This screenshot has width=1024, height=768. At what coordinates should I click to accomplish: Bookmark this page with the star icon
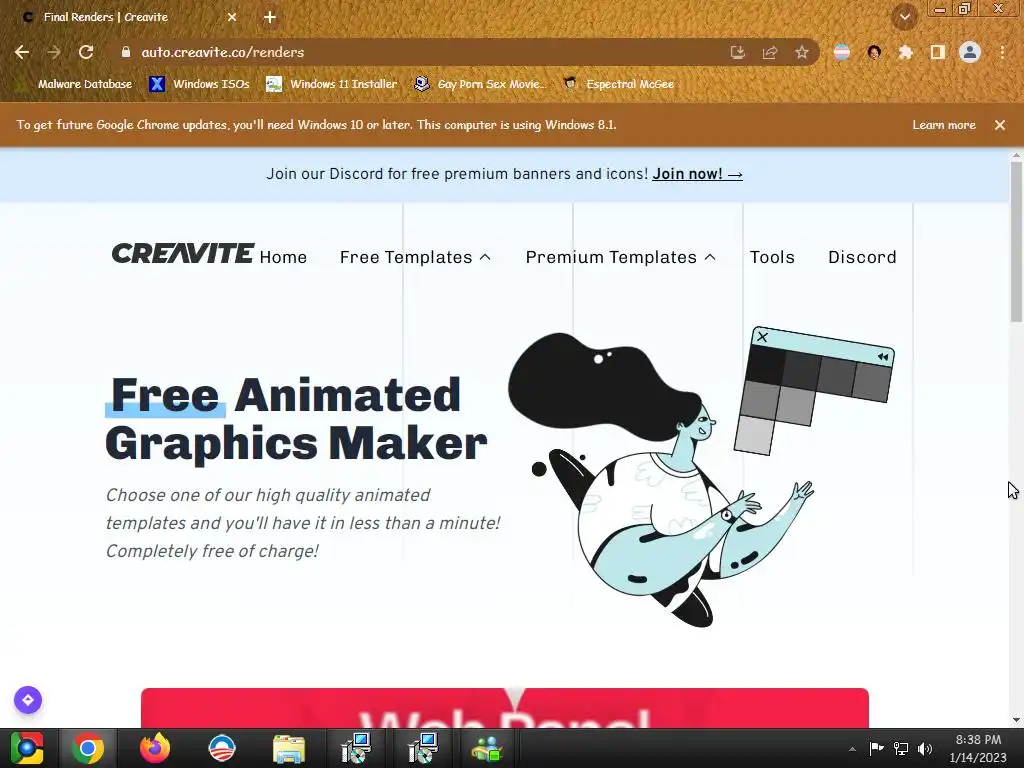[x=802, y=52]
